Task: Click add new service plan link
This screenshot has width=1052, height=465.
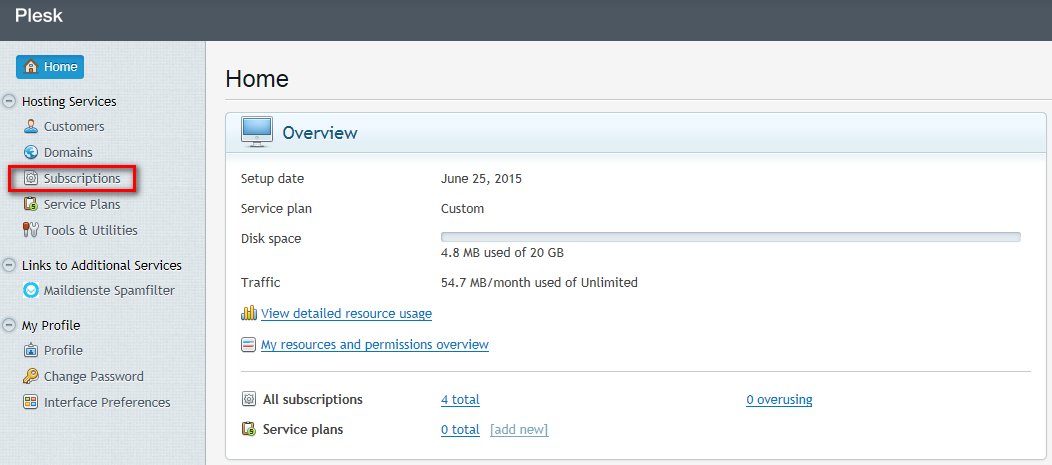Action: [x=519, y=430]
